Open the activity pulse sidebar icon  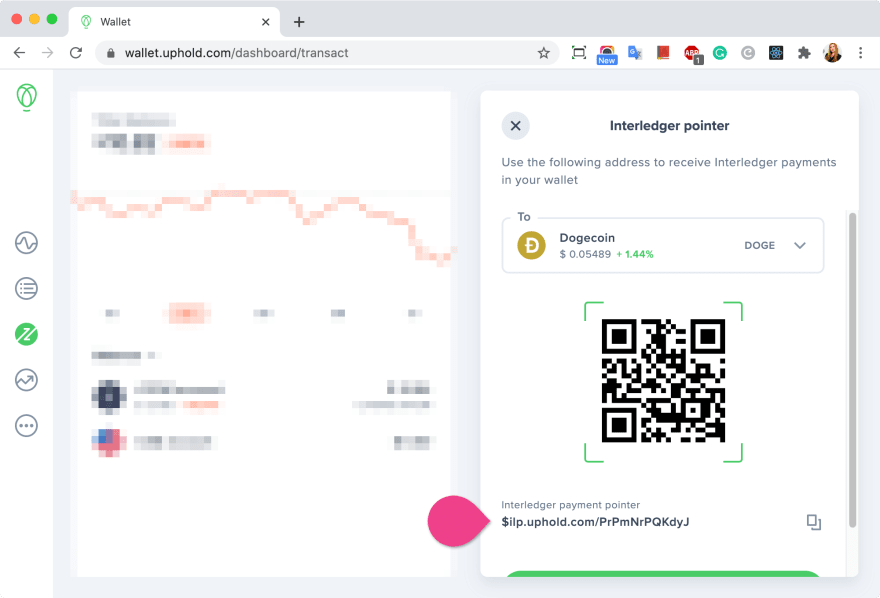[26, 243]
